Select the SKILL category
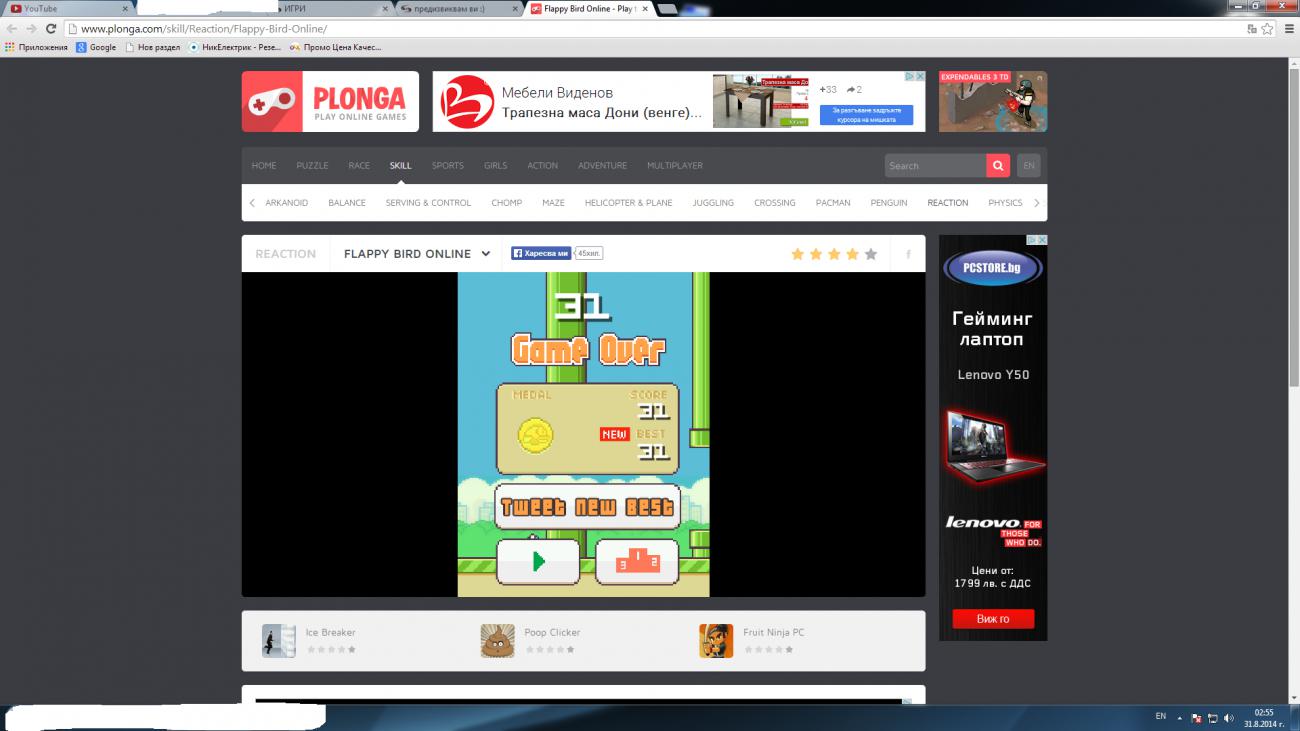This screenshot has width=1300, height=731. tap(400, 166)
